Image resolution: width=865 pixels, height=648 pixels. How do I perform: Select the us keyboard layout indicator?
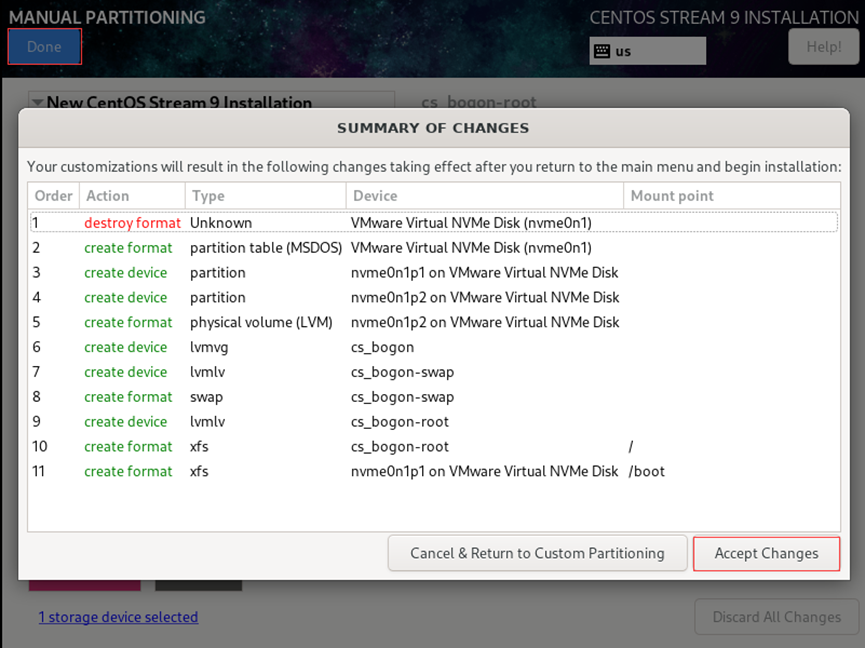pyautogui.click(x=648, y=51)
